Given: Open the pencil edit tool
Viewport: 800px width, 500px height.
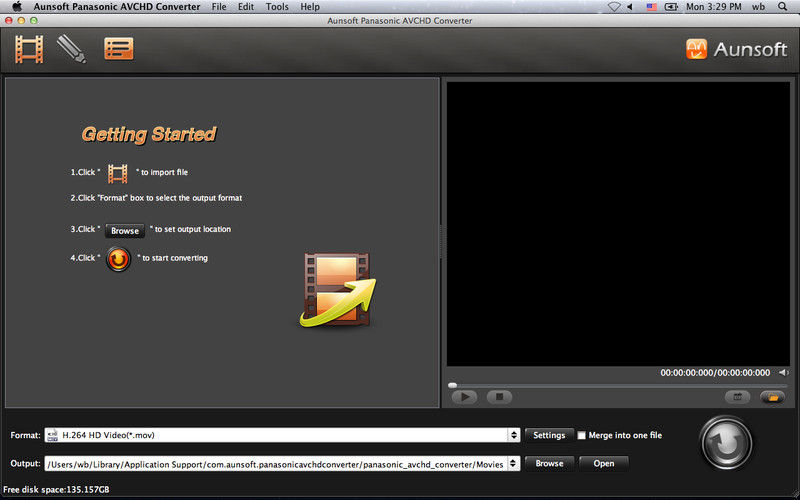Looking at the screenshot, I should pos(71,49).
